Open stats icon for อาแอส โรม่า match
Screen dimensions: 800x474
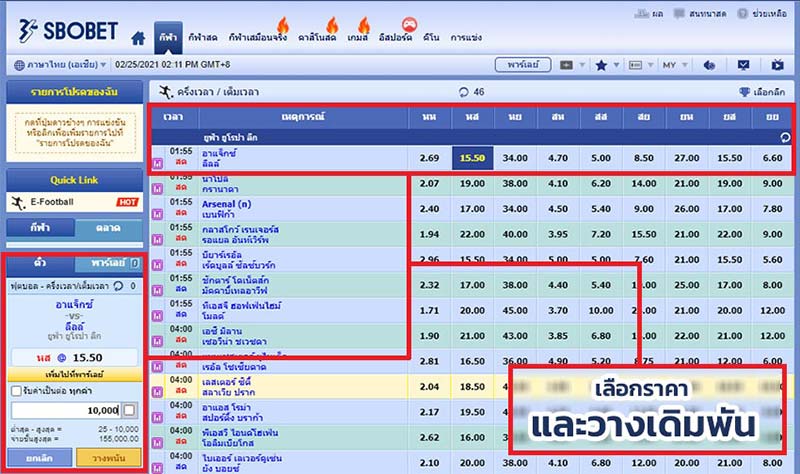[x=157, y=417]
